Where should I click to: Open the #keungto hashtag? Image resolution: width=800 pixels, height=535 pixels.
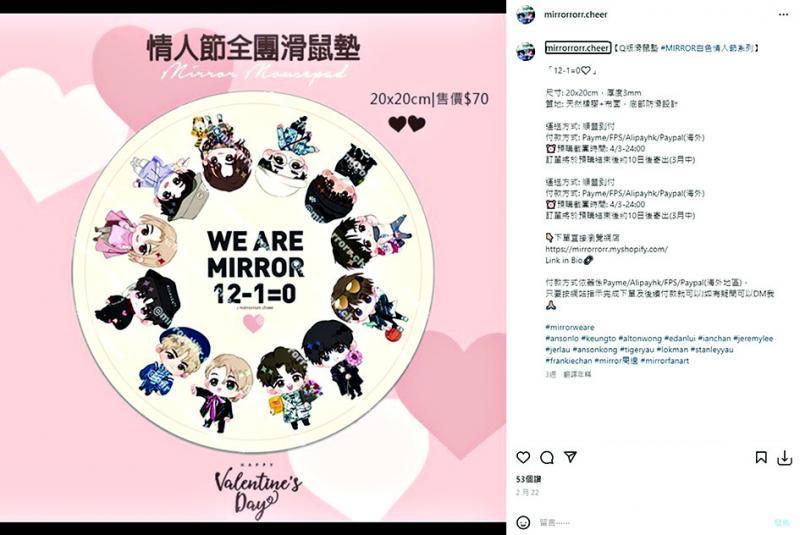[598, 338]
